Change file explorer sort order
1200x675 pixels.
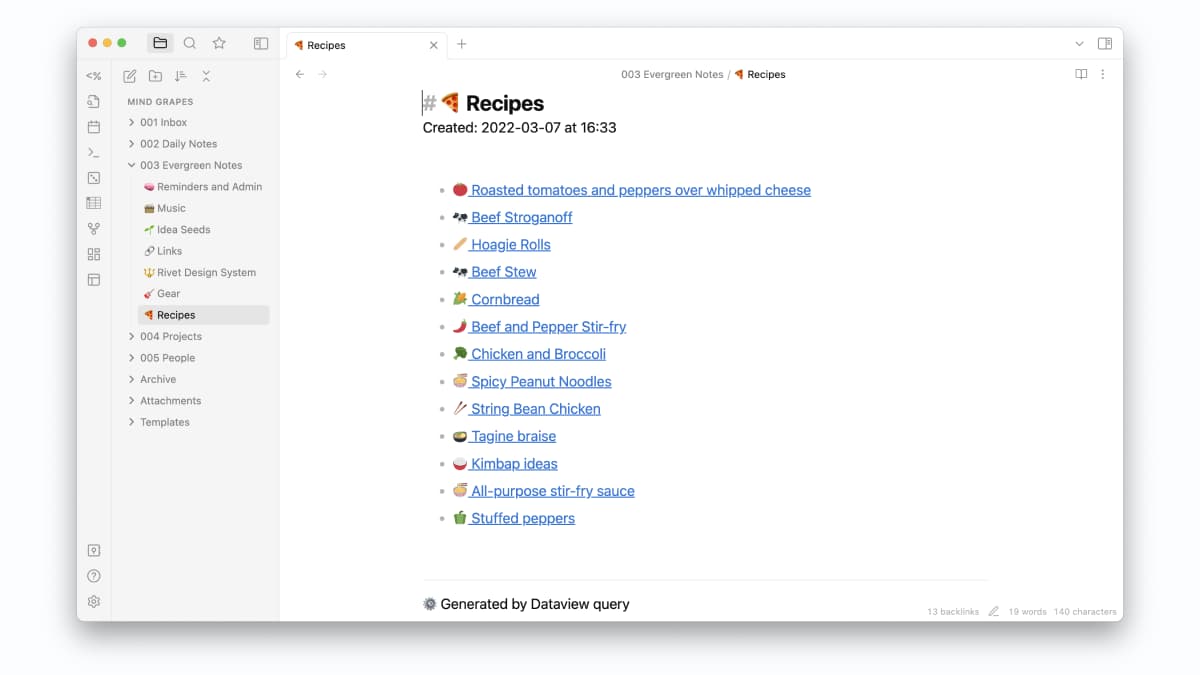click(x=181, y=75)
